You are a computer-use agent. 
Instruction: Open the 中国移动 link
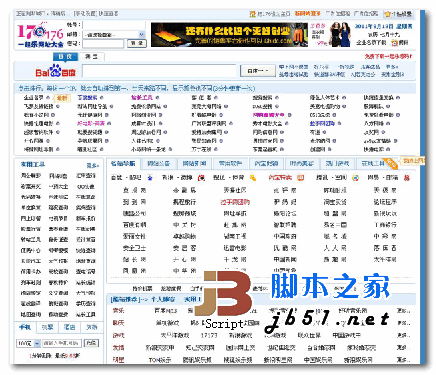point(285,236)
